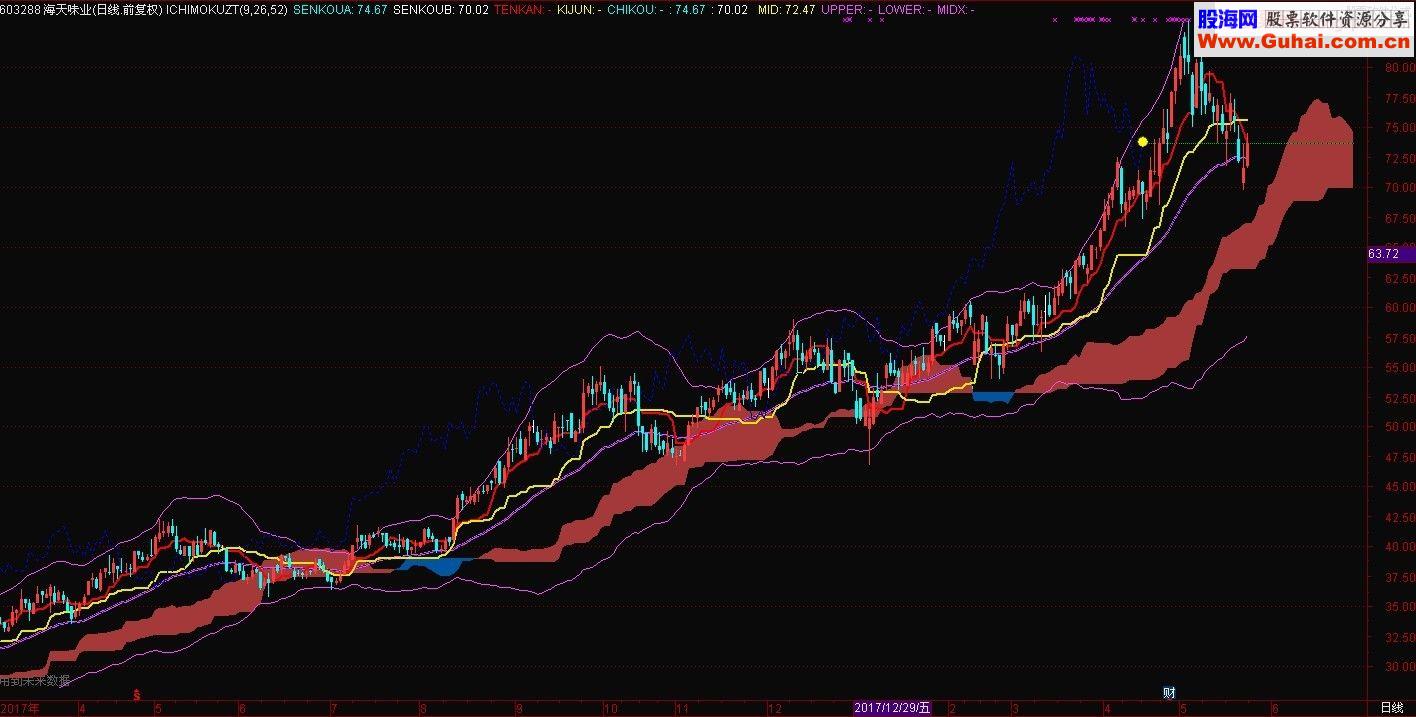This screenshot has width=1416, height=717.
Task: Select the 2017/12/29/五 date label
Action: click(x=892, y=708)
